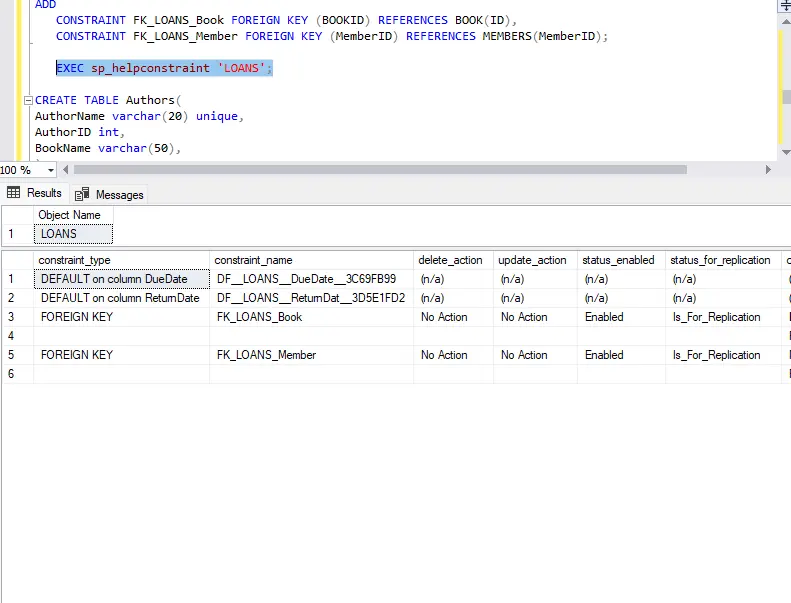Switch to the Results tab

pos(34,193)
